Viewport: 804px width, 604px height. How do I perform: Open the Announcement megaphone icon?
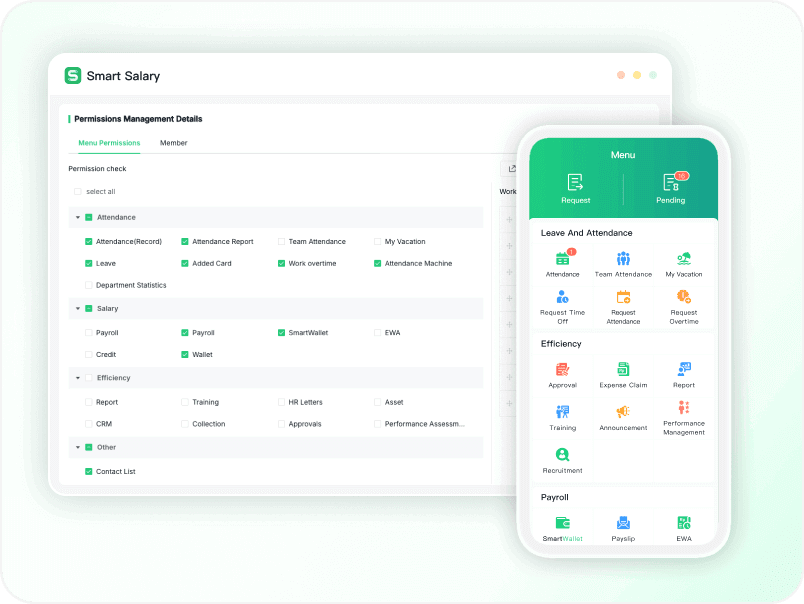623,412
